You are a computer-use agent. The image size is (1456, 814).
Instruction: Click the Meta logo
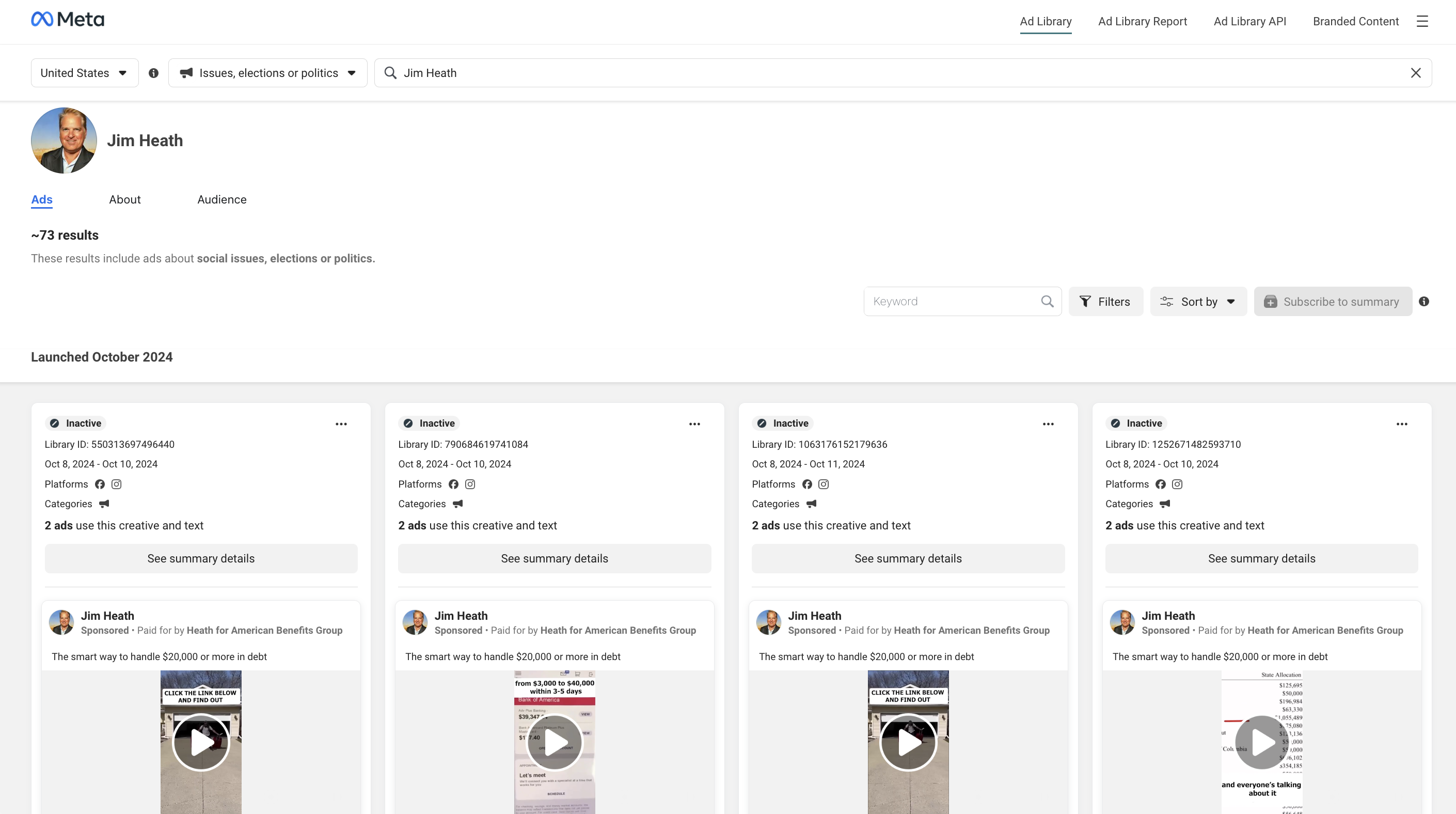(x=67, y=20)
